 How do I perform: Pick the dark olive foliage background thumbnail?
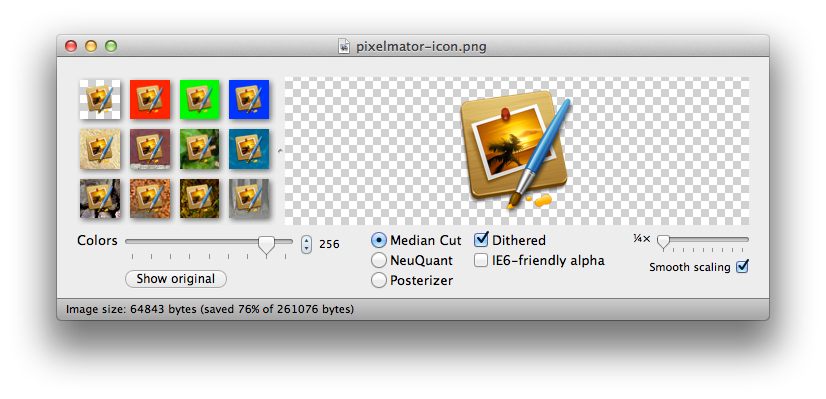tap(200, 199)
